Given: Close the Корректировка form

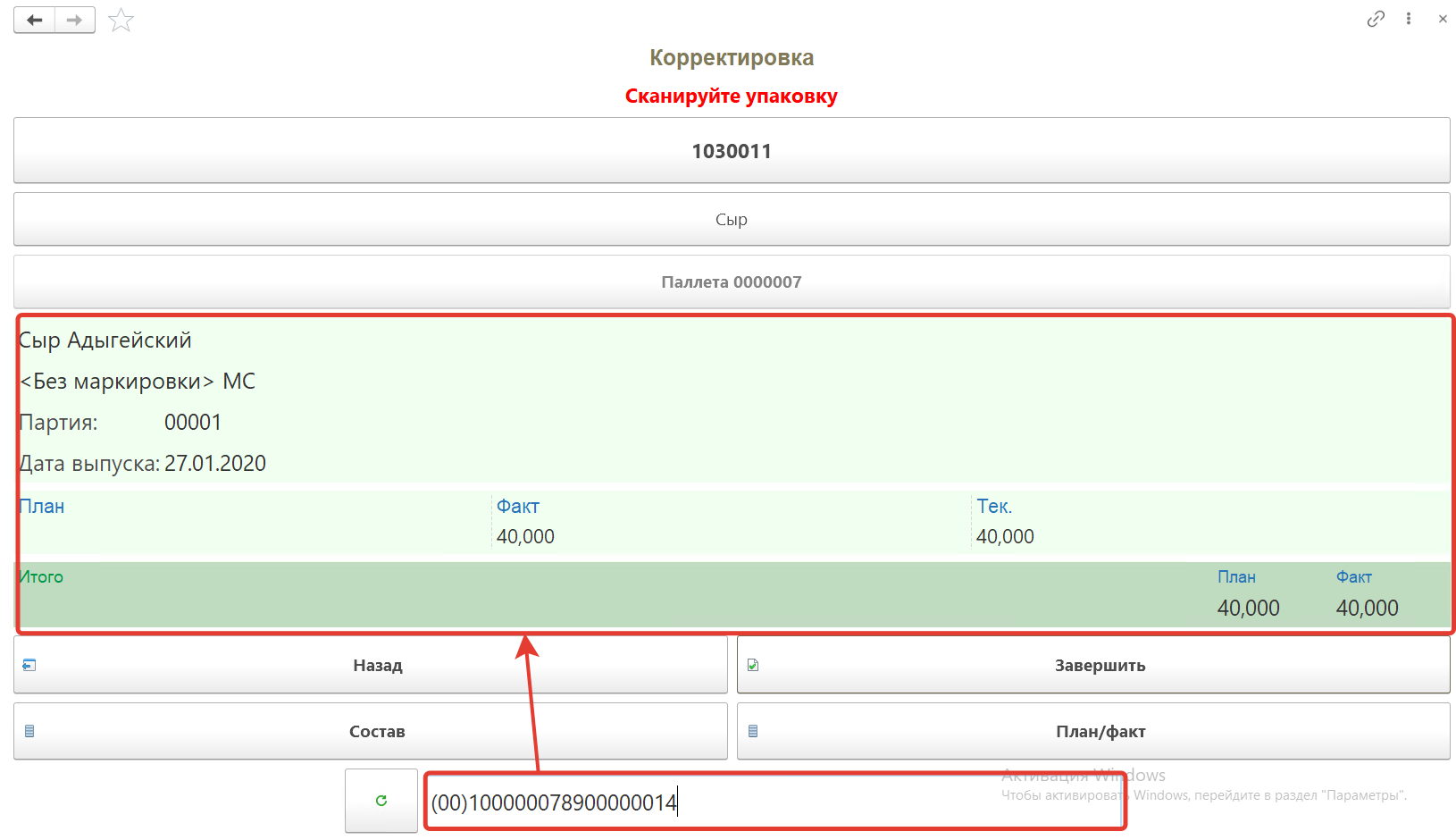Looking at the screenshot, I should click(x=1443, y=19).
